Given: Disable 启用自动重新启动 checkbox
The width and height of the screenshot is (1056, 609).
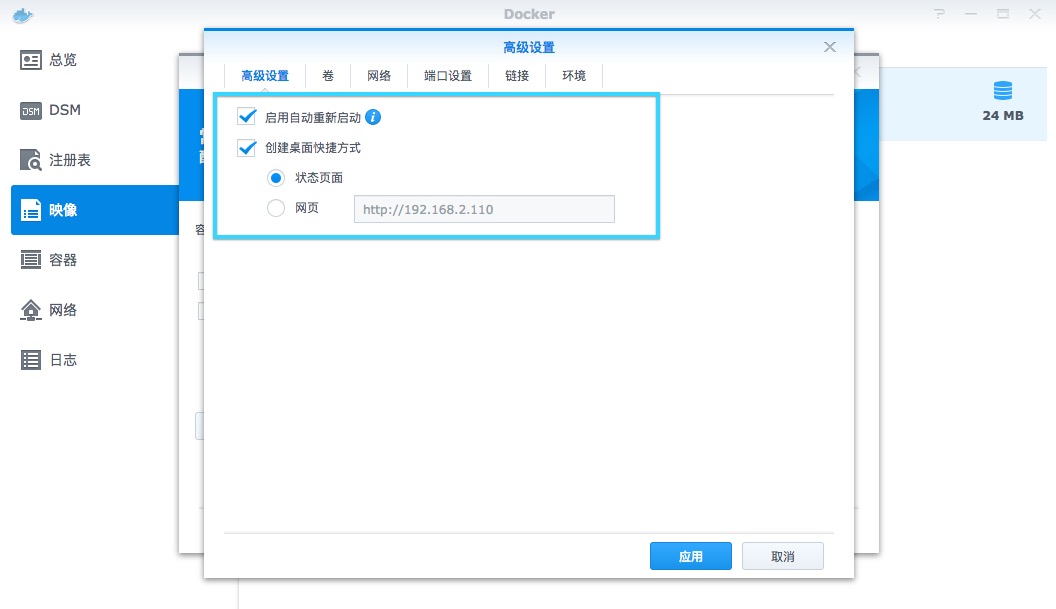Looking at the screenshot, I should pos(247,117).
